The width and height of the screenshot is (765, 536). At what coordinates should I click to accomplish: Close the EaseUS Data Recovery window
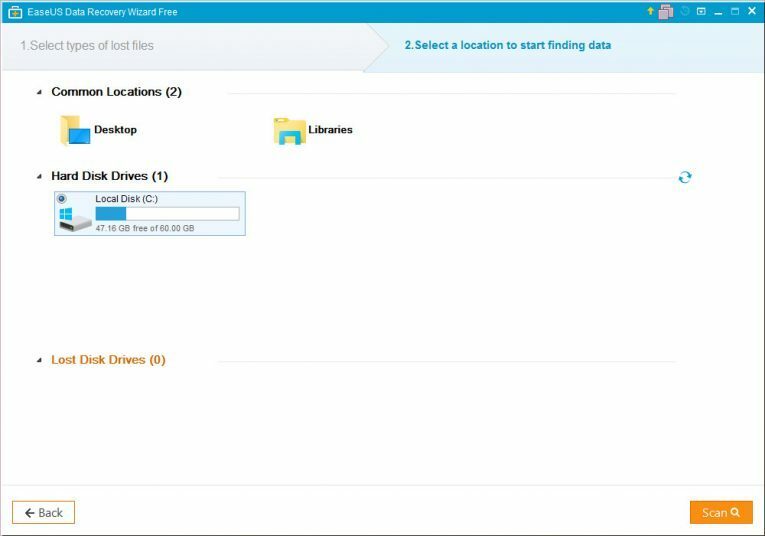(x=752, y=11)
